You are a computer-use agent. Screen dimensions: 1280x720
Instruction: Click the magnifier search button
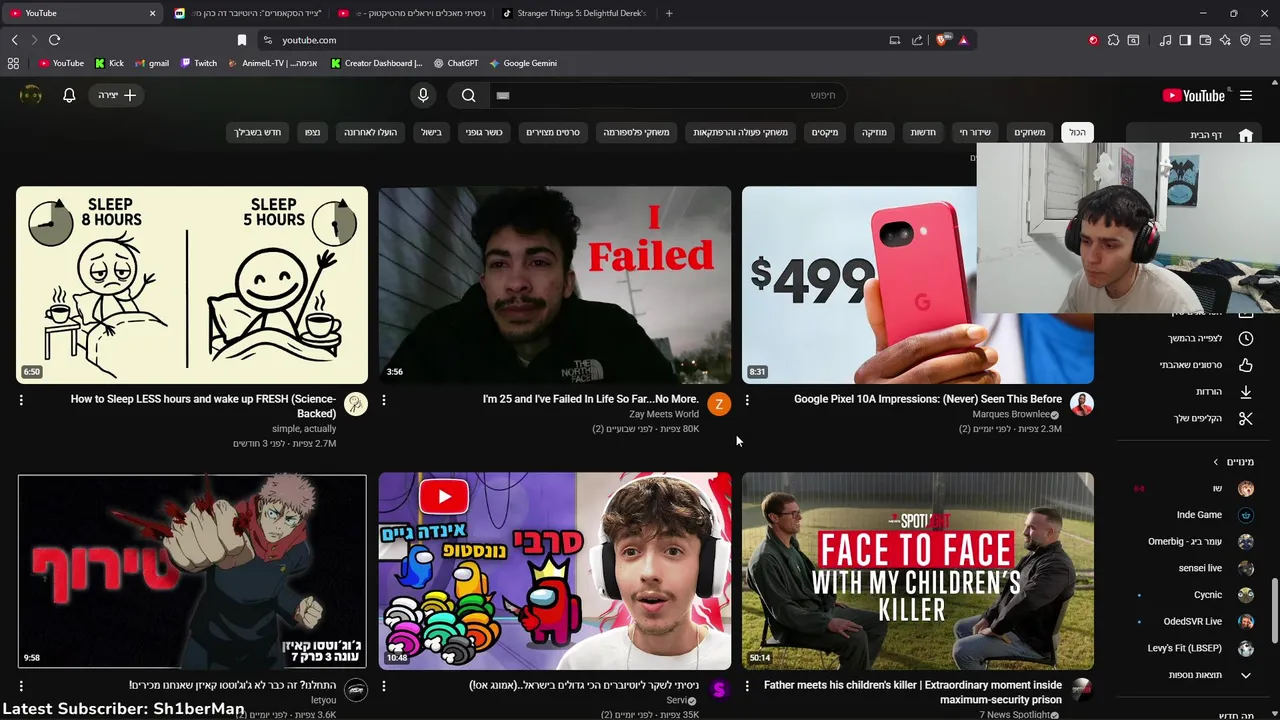click(469, 95)
